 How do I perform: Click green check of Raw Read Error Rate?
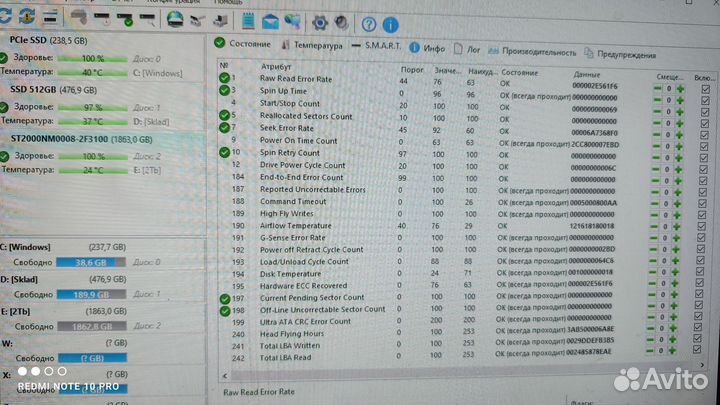pyautogui.click(x=224, y=78)
